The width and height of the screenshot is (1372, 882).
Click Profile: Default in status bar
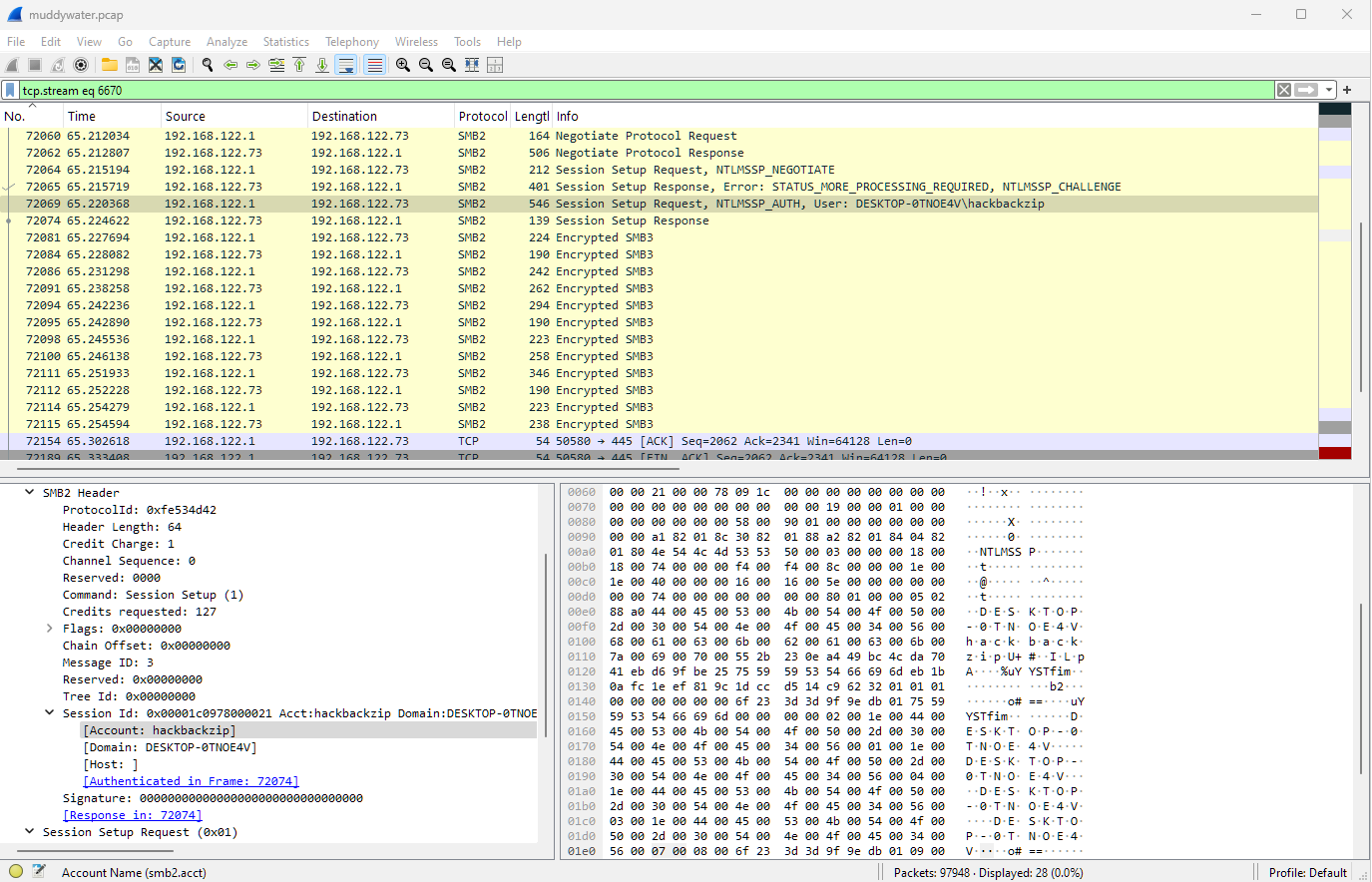coord(1308,872)
